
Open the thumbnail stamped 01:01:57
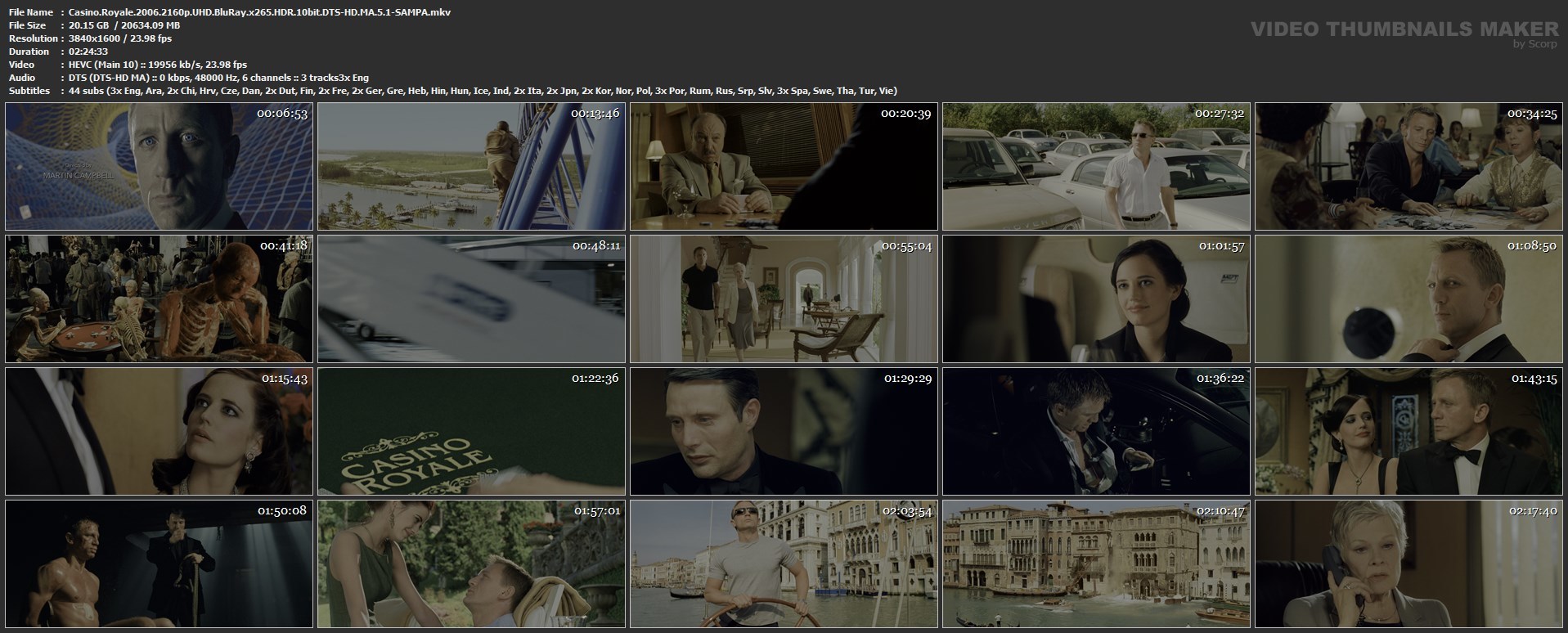coord(1096,299)
